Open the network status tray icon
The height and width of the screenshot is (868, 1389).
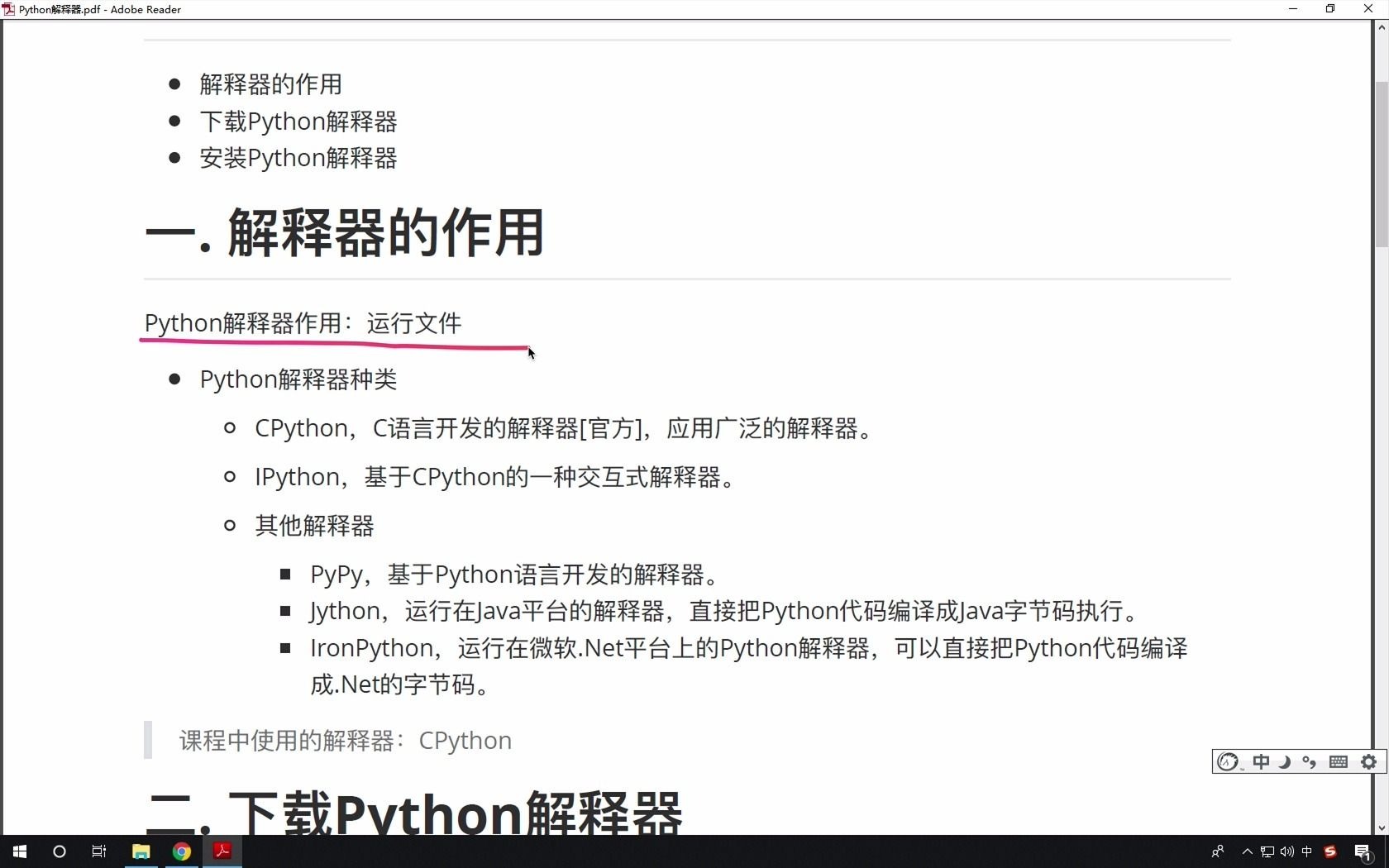[x=1267, y=851]
